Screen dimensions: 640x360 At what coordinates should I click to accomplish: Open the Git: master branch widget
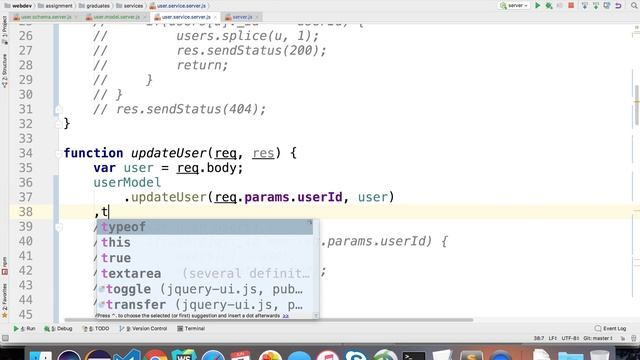coord(598,338)
